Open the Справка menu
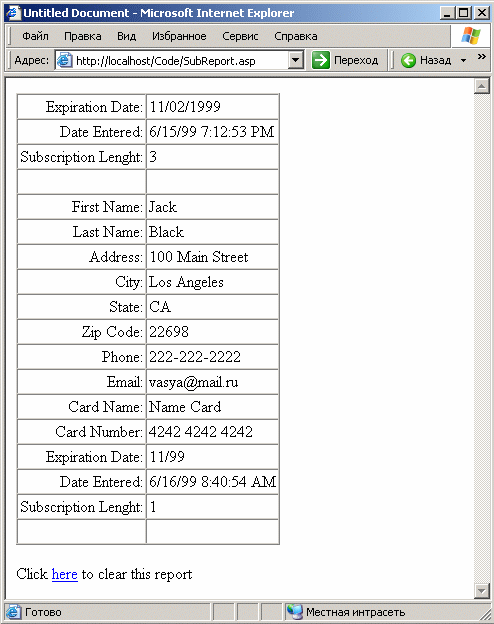Image resolution: width=494 pixels, height=624 pixels. pos(296,36)
